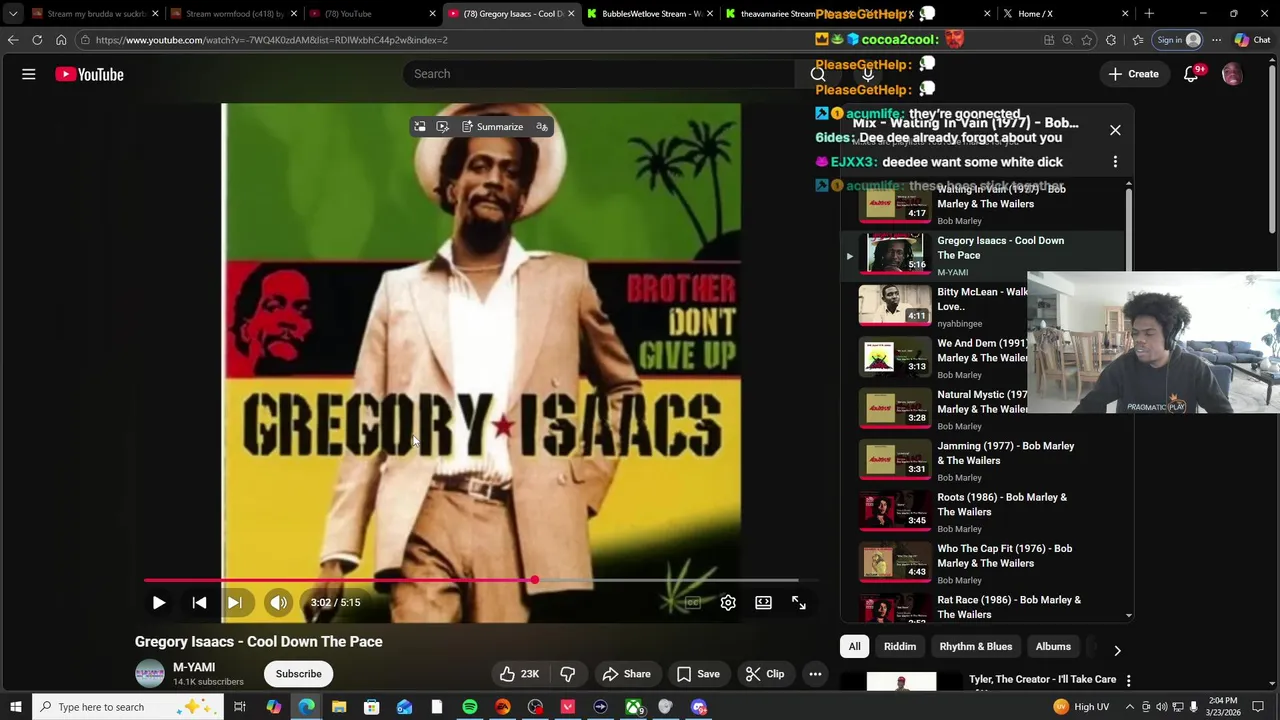Open options for Tyler, The Creator video
Viewport: 1280px width, 720px height.
pos(1128,680)
